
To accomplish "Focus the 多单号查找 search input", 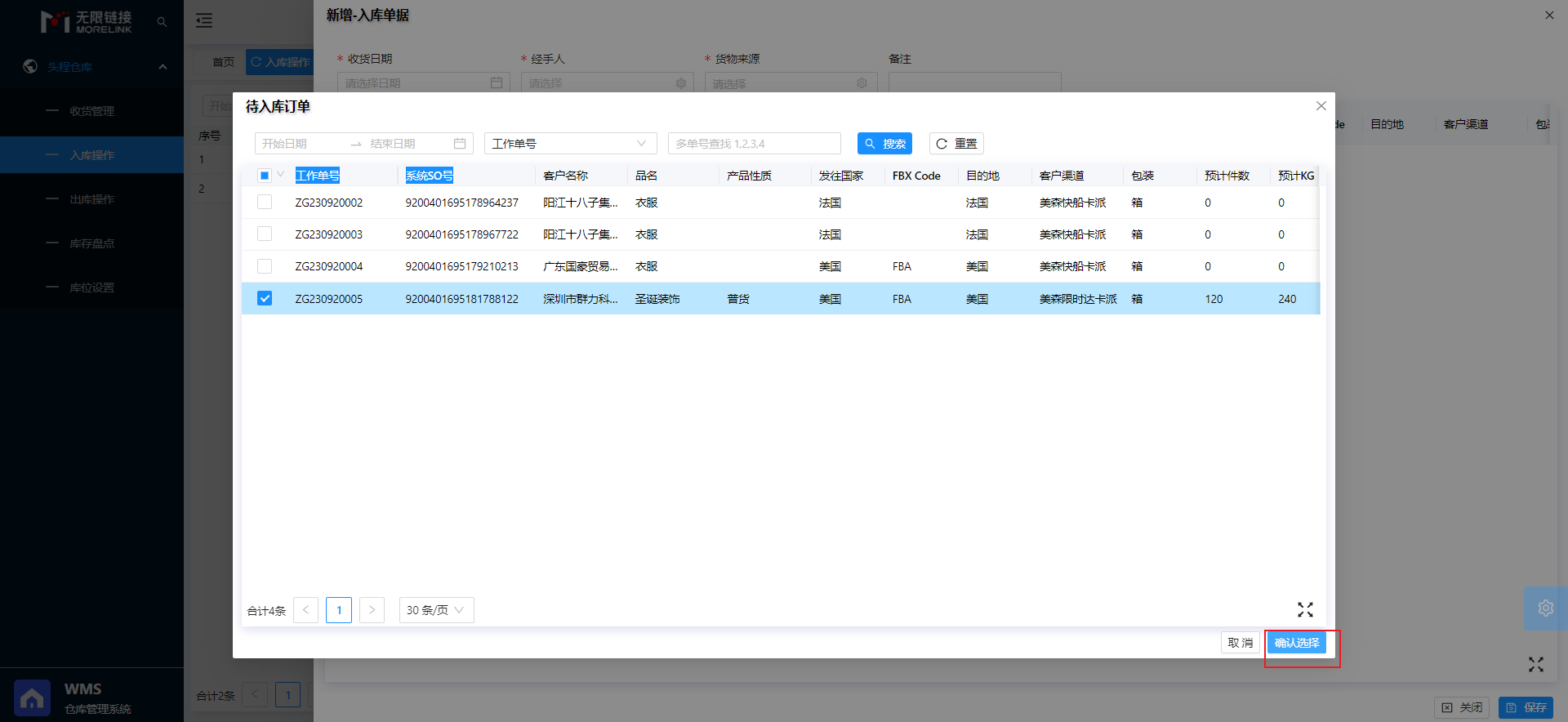I will (x=755, y=144).
